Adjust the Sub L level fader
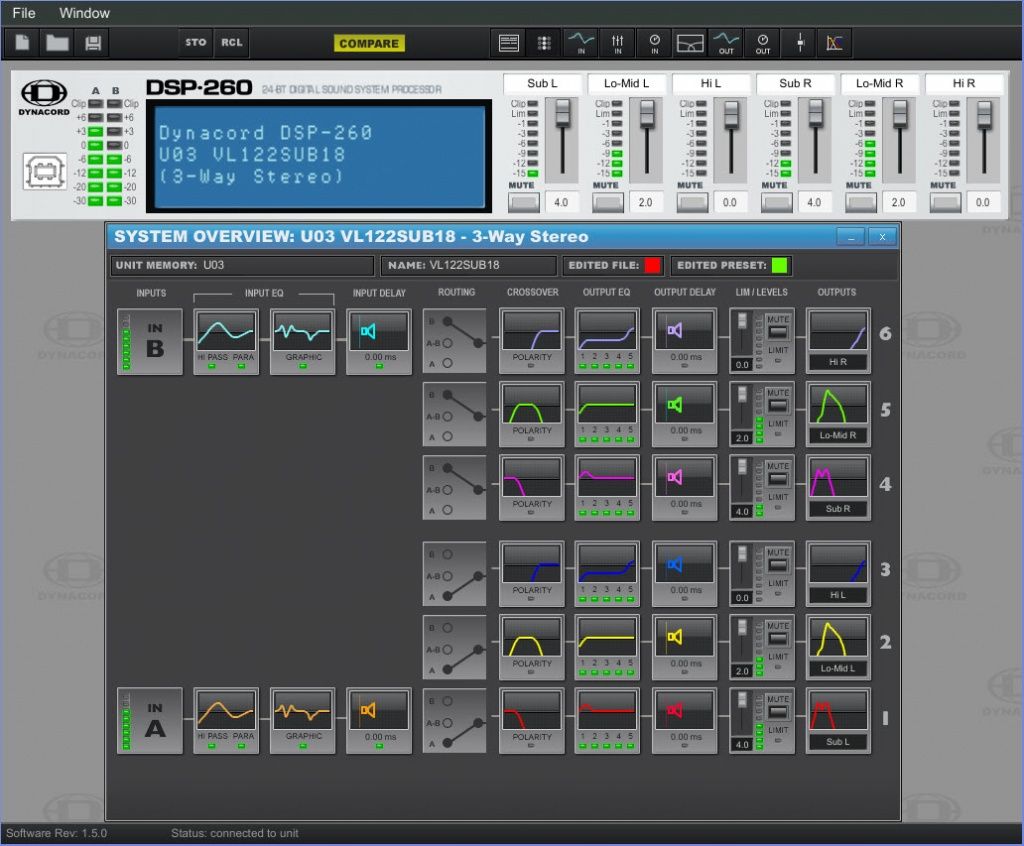This screenshot has width=1024, height=846. click(x=562, y=113)
